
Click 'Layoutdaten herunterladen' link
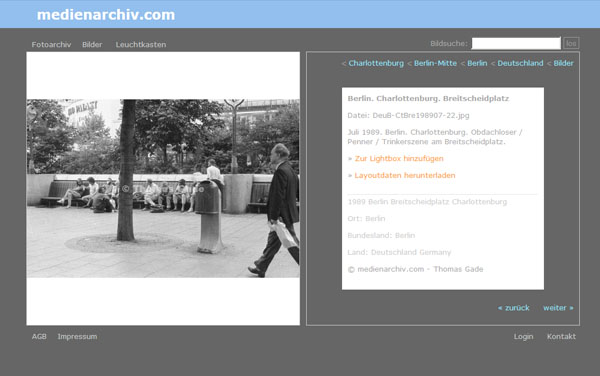coord(405,175)
